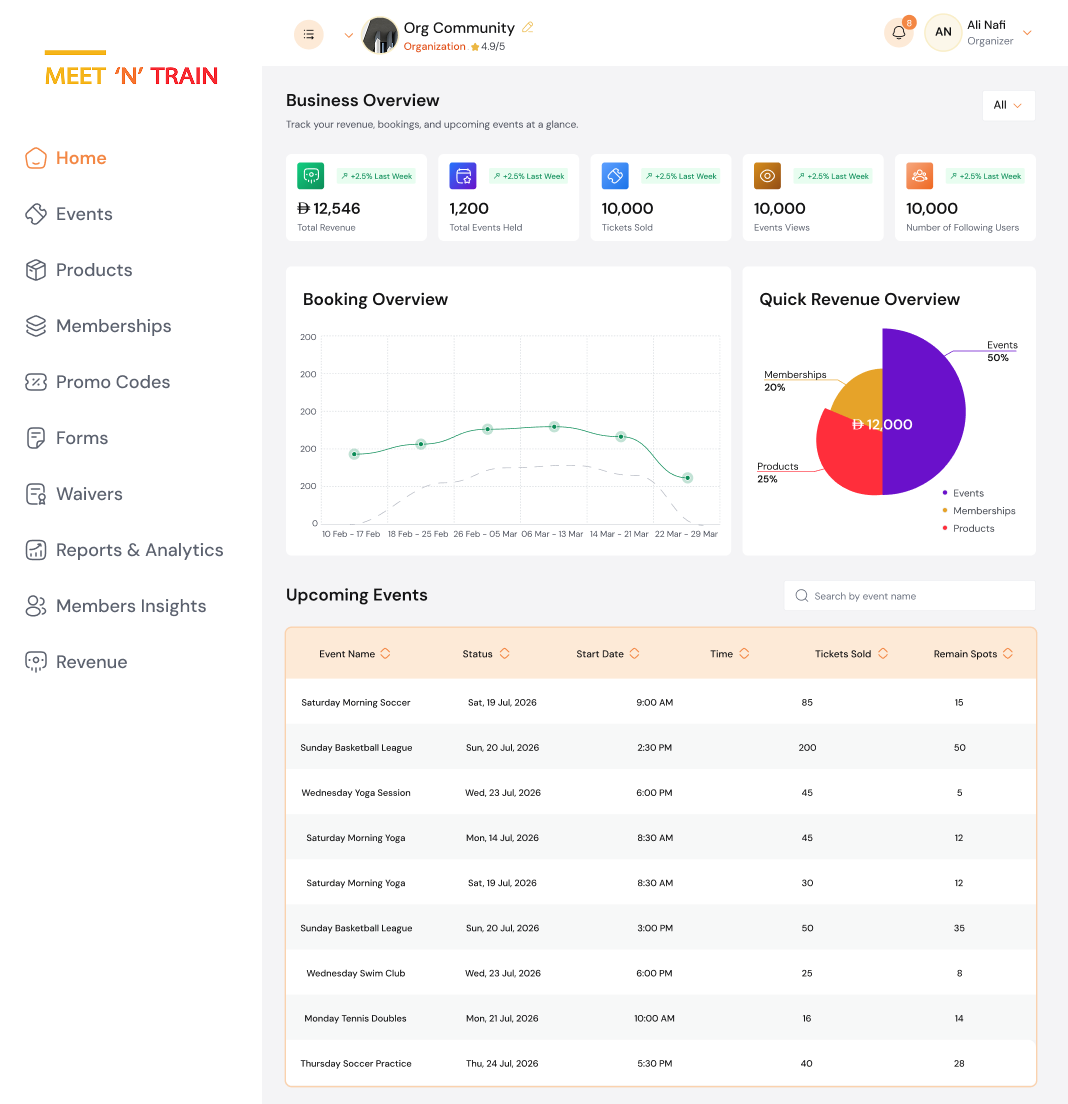Click the Products legend entry

pyautogui.click(x=969, y=528)
